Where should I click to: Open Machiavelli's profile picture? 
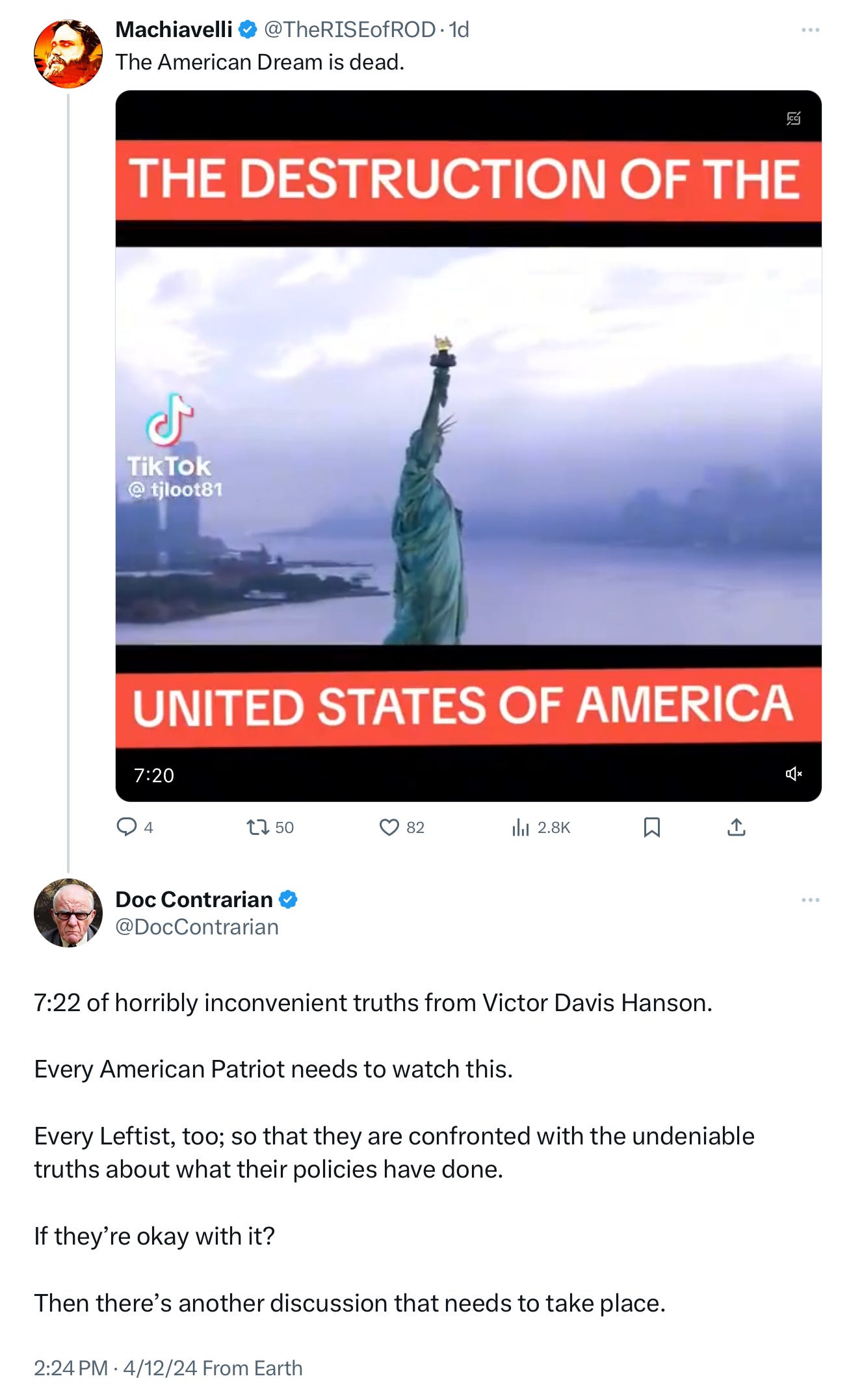[68, 54]
